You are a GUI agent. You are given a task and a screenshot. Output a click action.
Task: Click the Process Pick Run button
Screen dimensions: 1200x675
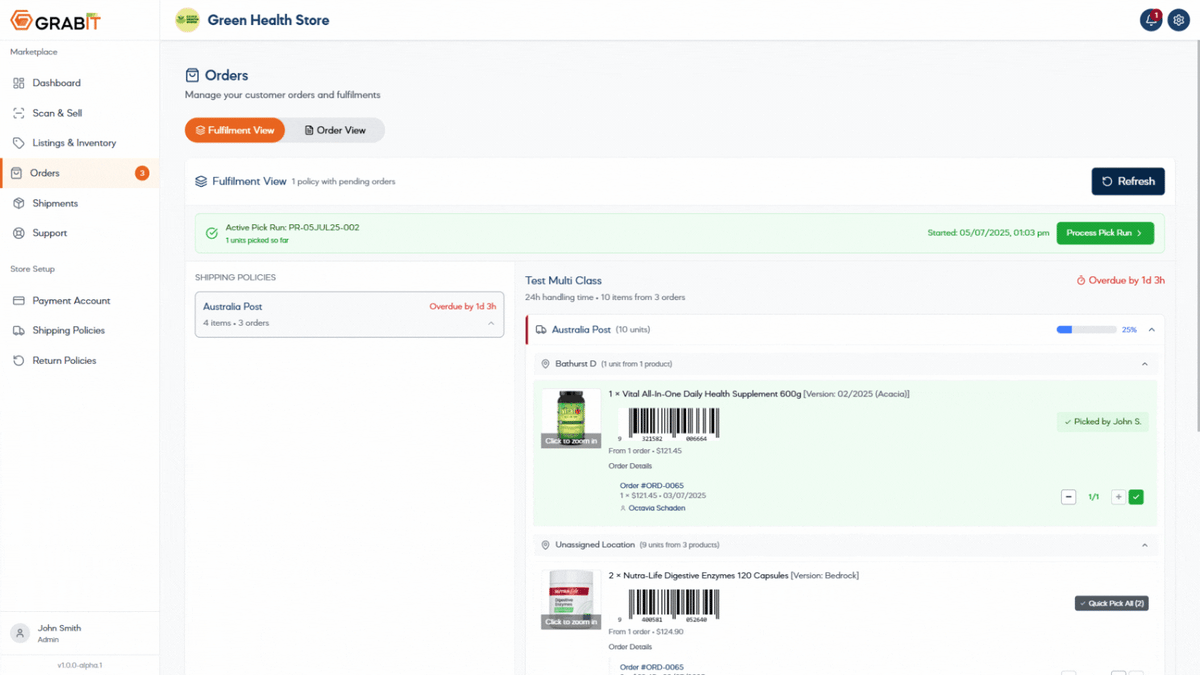[x=1105, y=232]
